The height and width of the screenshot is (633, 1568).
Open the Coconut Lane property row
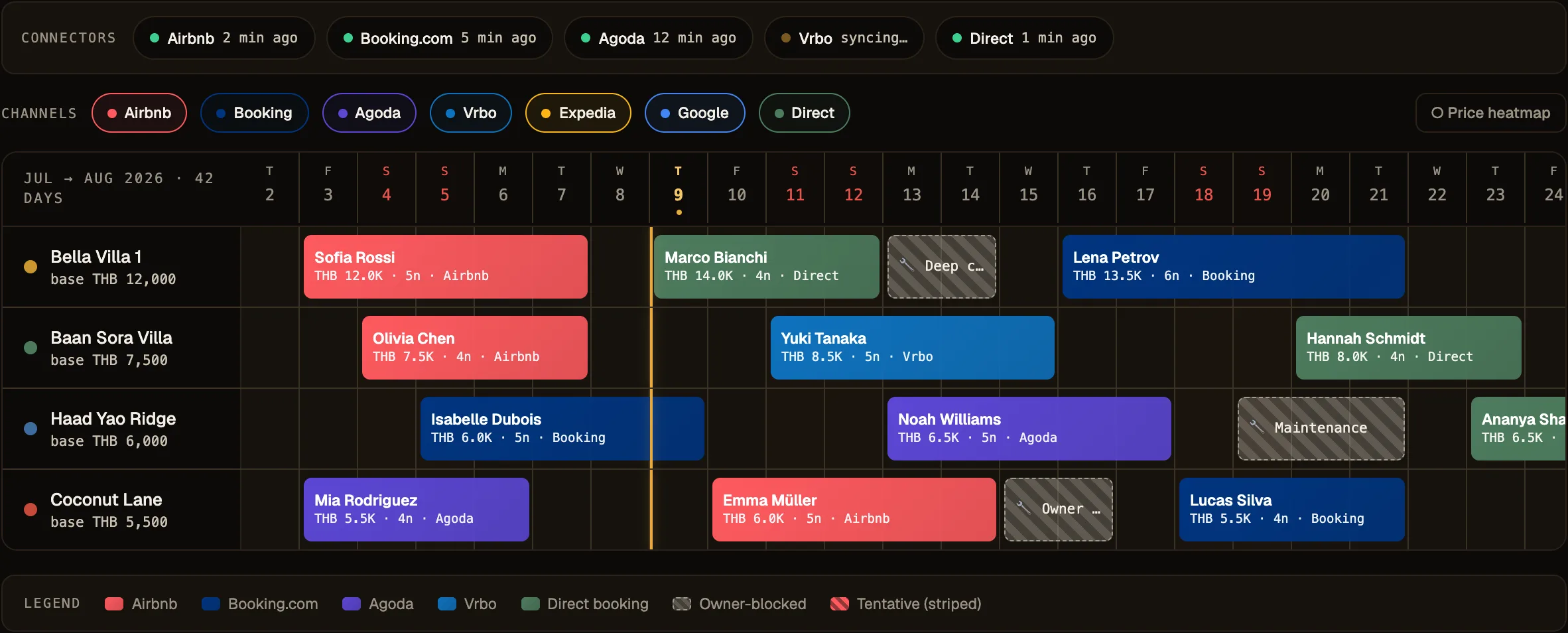121,510
